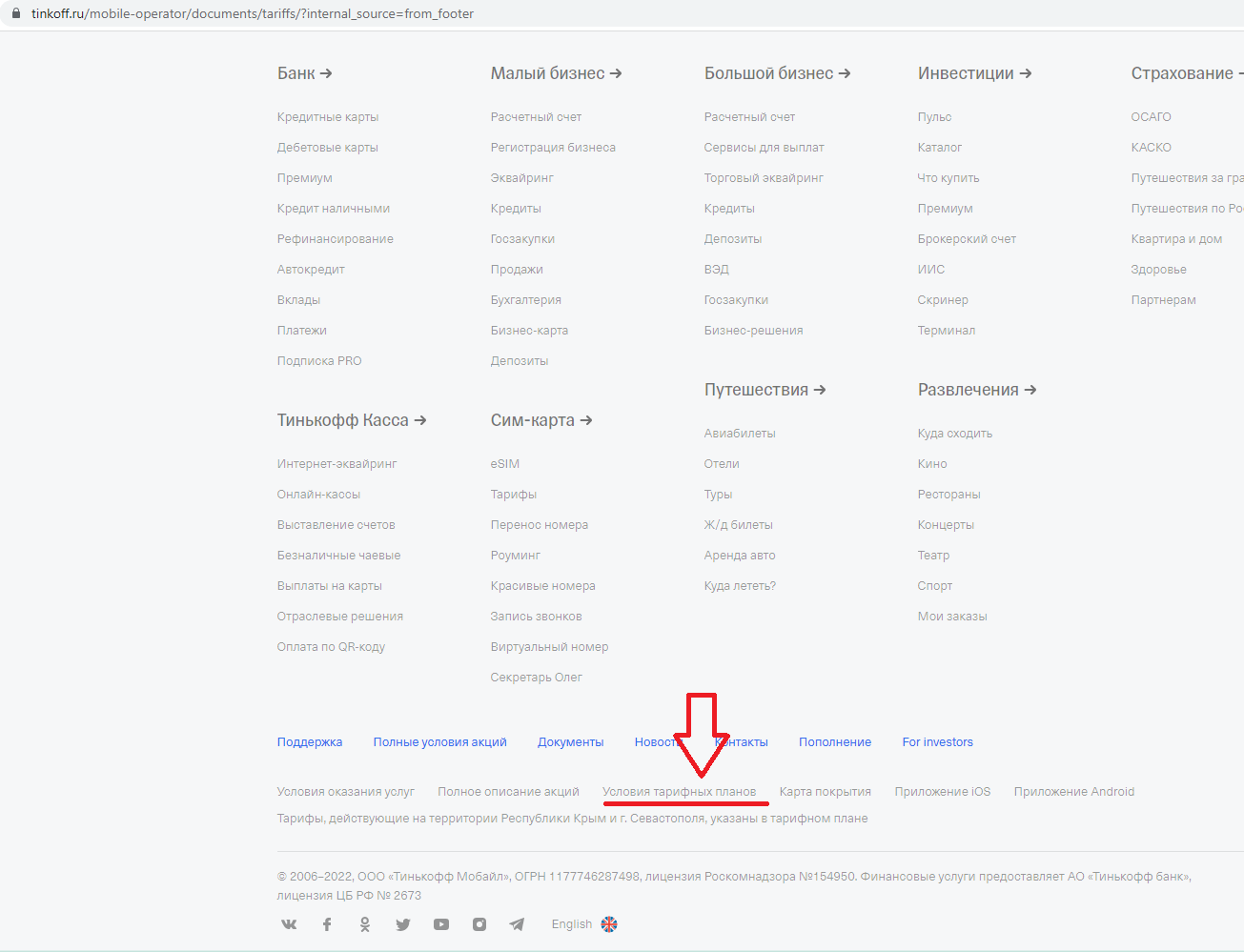Click the padlock icon in address bar
This screenshot has width=1244, height=952.
coord(15,13)
